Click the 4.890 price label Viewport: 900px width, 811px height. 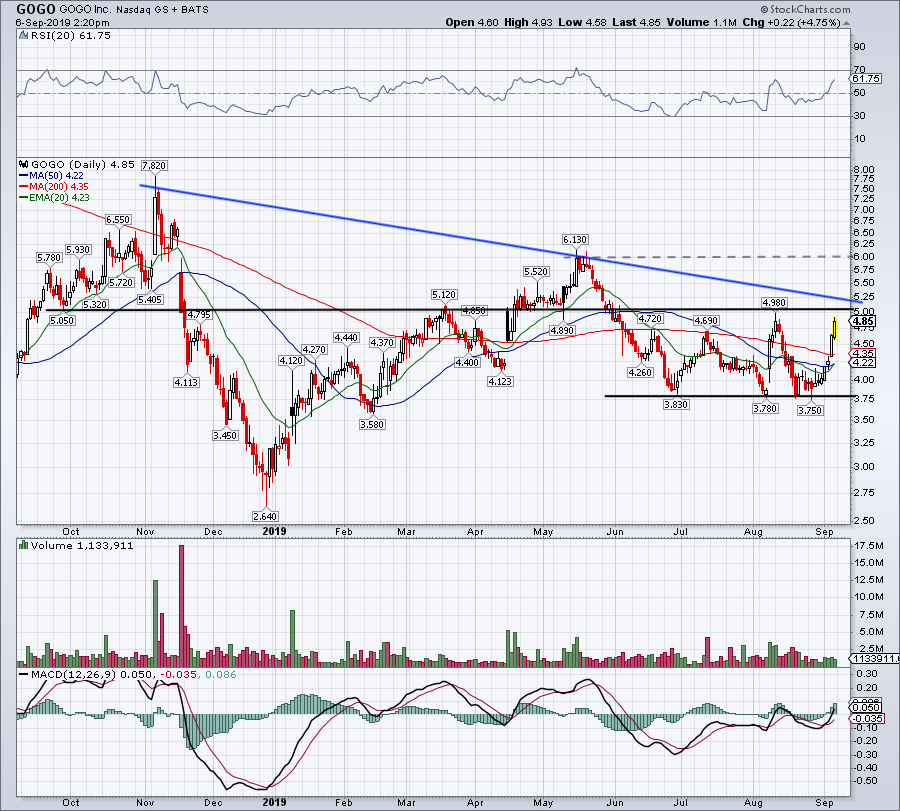pyautogui.click(x=562, y=330)
